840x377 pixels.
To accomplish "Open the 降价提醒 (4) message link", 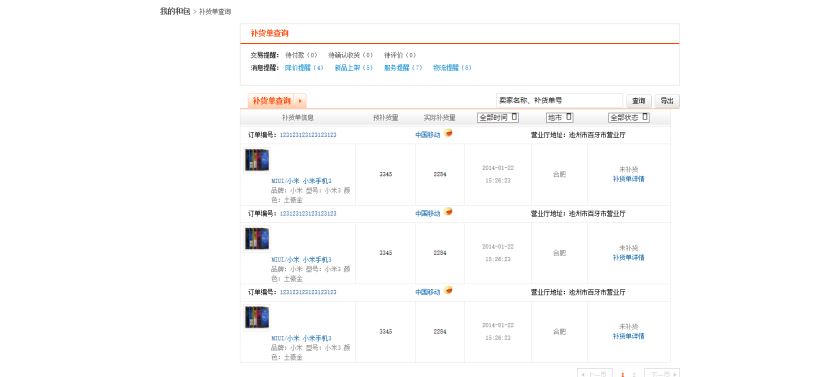I will click(304, 68).
